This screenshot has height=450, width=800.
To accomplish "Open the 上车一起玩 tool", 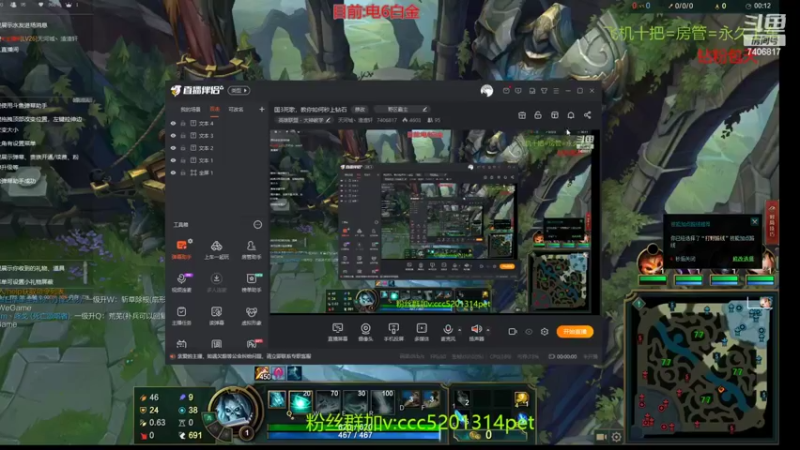I will point(216,249).
